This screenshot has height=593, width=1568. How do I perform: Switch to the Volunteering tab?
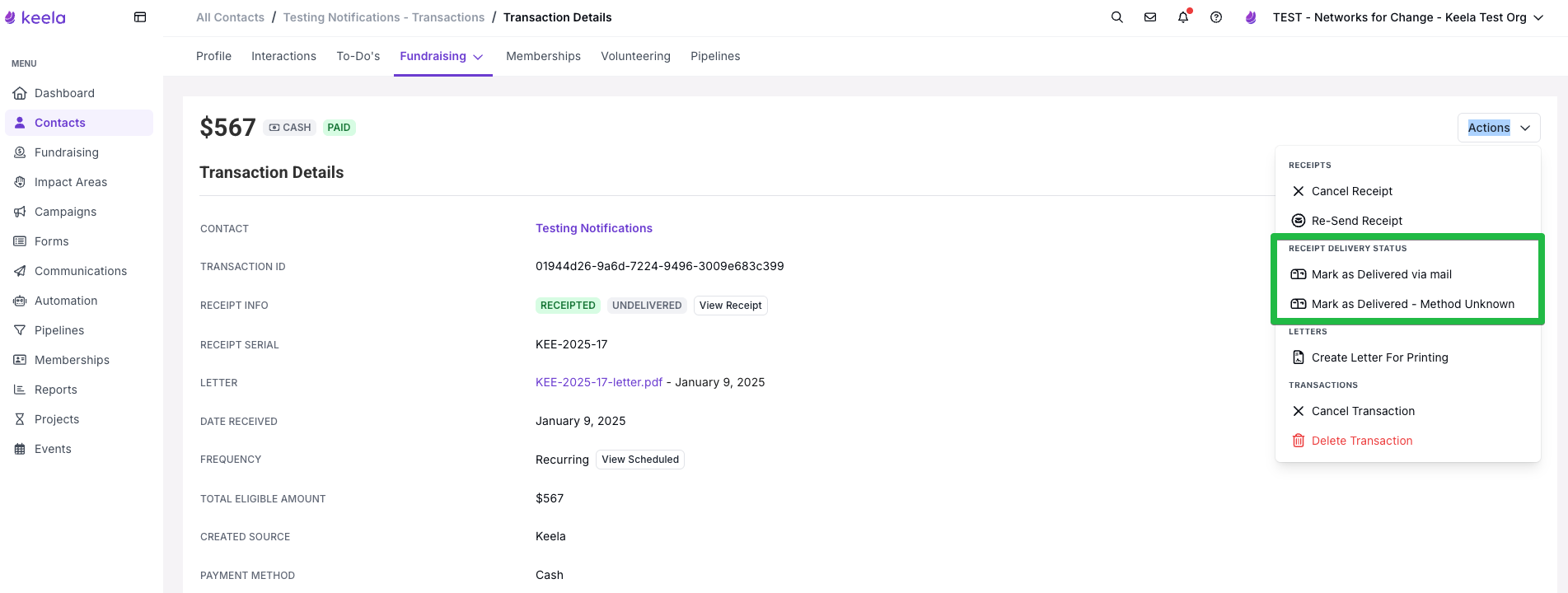[635, 56]
